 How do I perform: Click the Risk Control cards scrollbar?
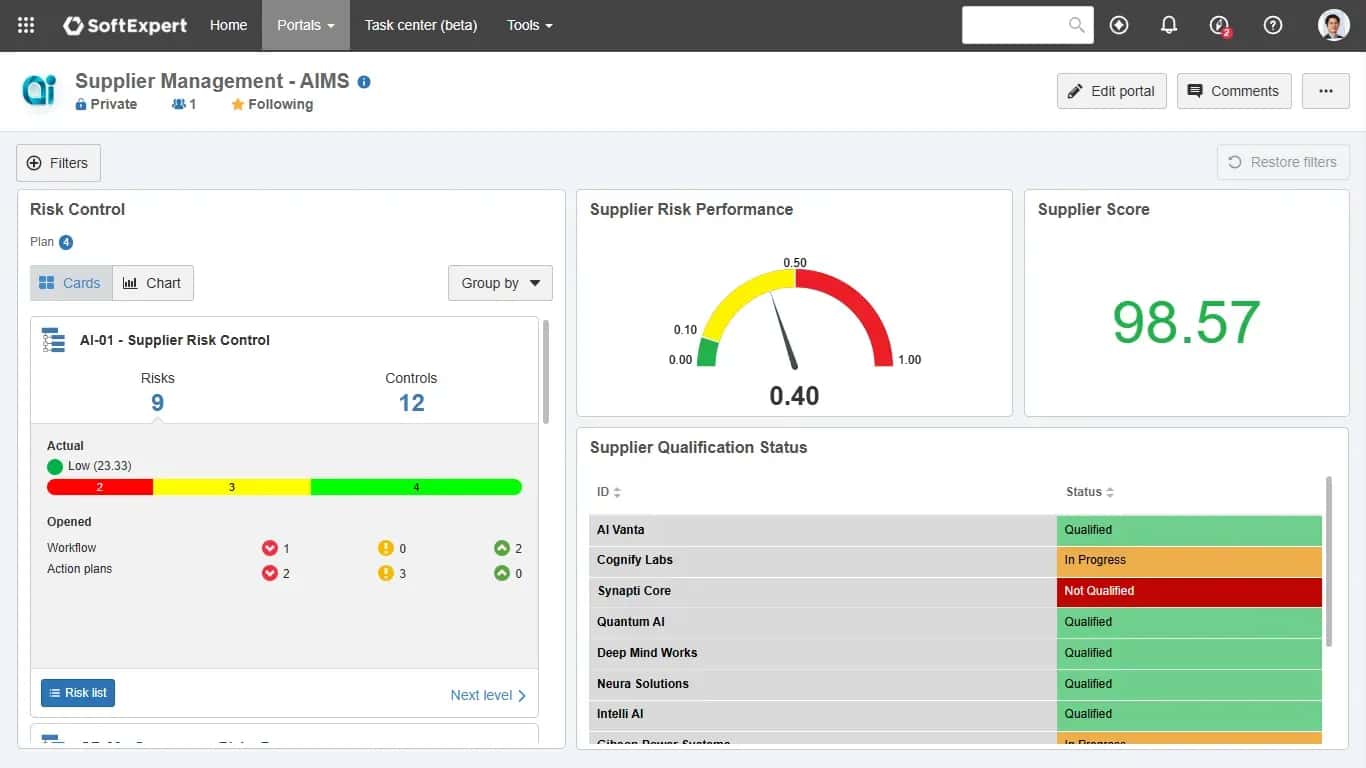tap(546, 371)
